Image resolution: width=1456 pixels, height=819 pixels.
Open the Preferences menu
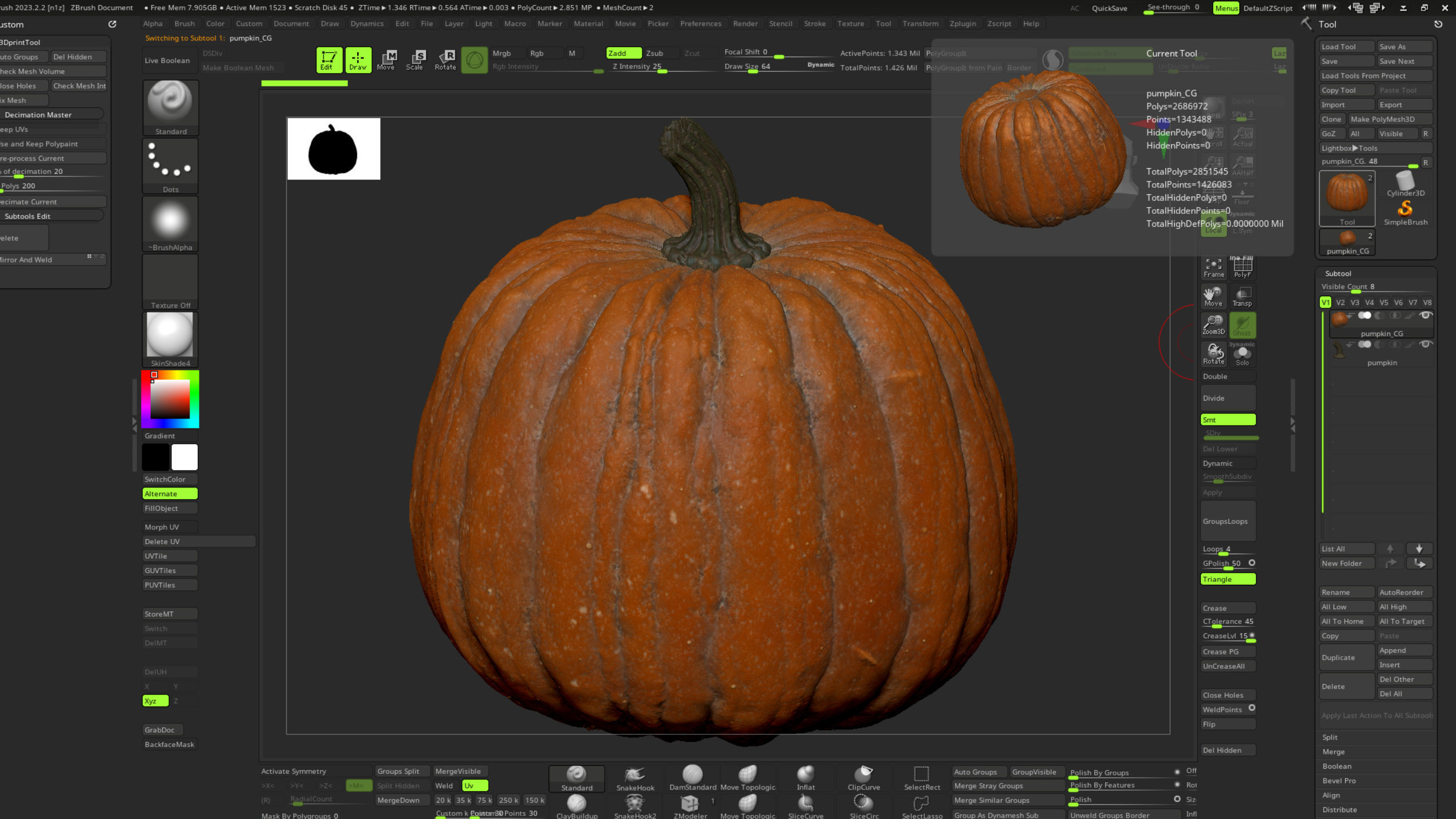coord(700,24)
